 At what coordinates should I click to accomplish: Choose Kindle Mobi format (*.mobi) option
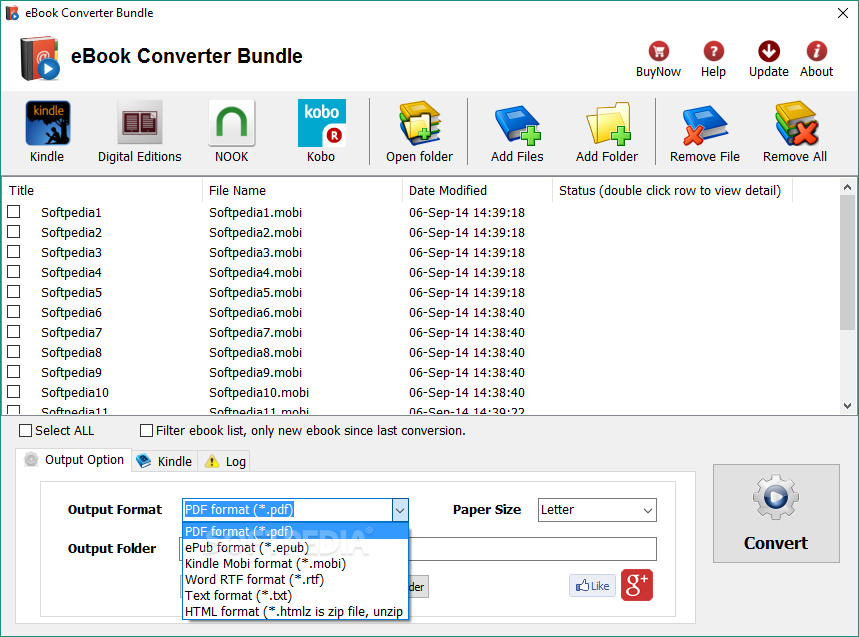coord(295,564)
